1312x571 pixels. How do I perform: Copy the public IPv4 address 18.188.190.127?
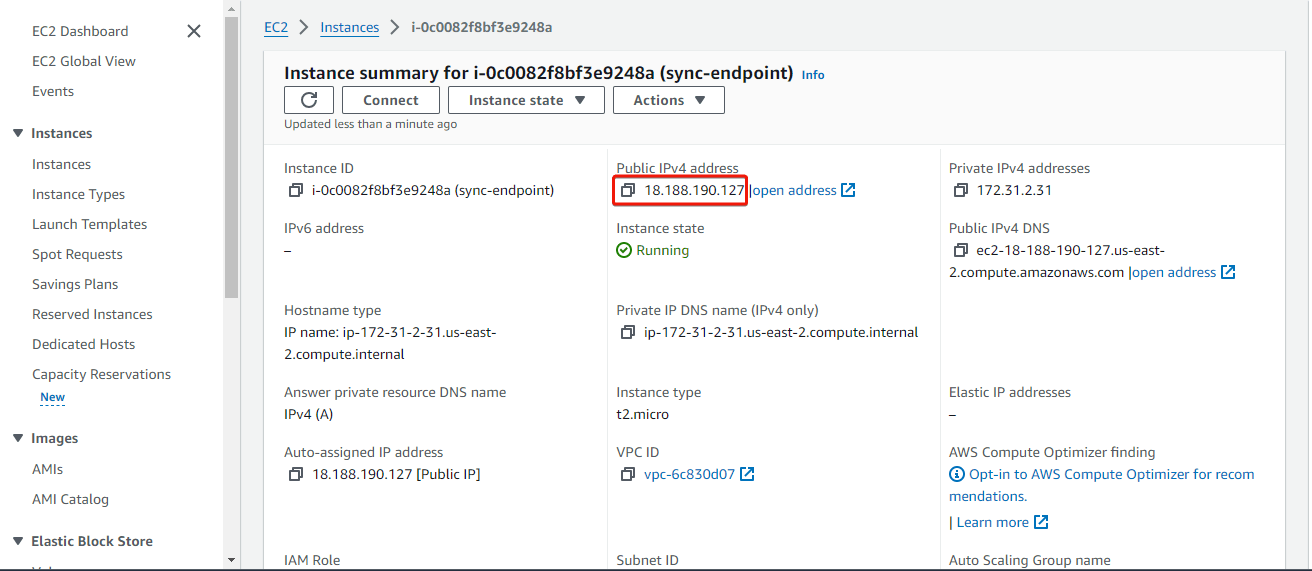point(627,190)
